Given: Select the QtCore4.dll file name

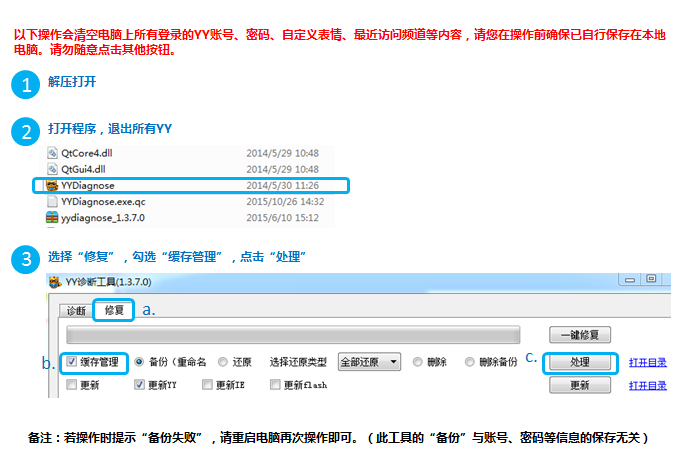Looking at the screenshot, I should pos(87,153).
